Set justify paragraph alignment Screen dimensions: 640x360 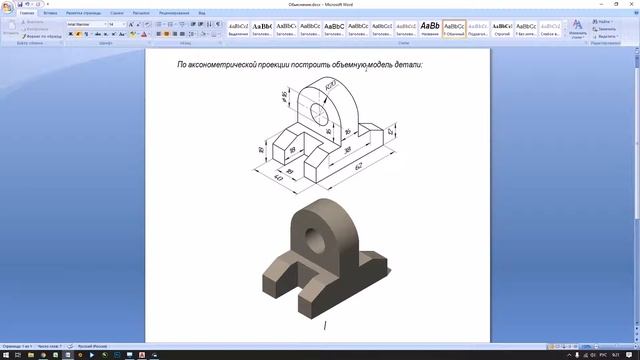coord(182,34)
